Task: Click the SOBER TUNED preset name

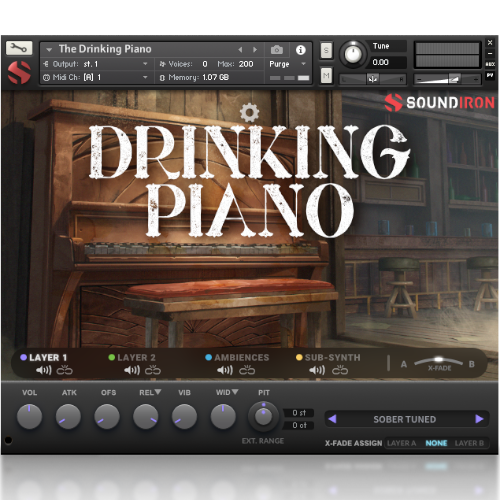Action: point(404,419)
